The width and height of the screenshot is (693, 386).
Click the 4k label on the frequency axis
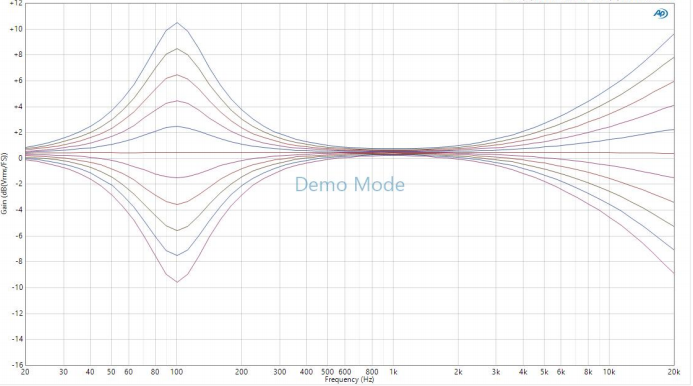(523, 372)
